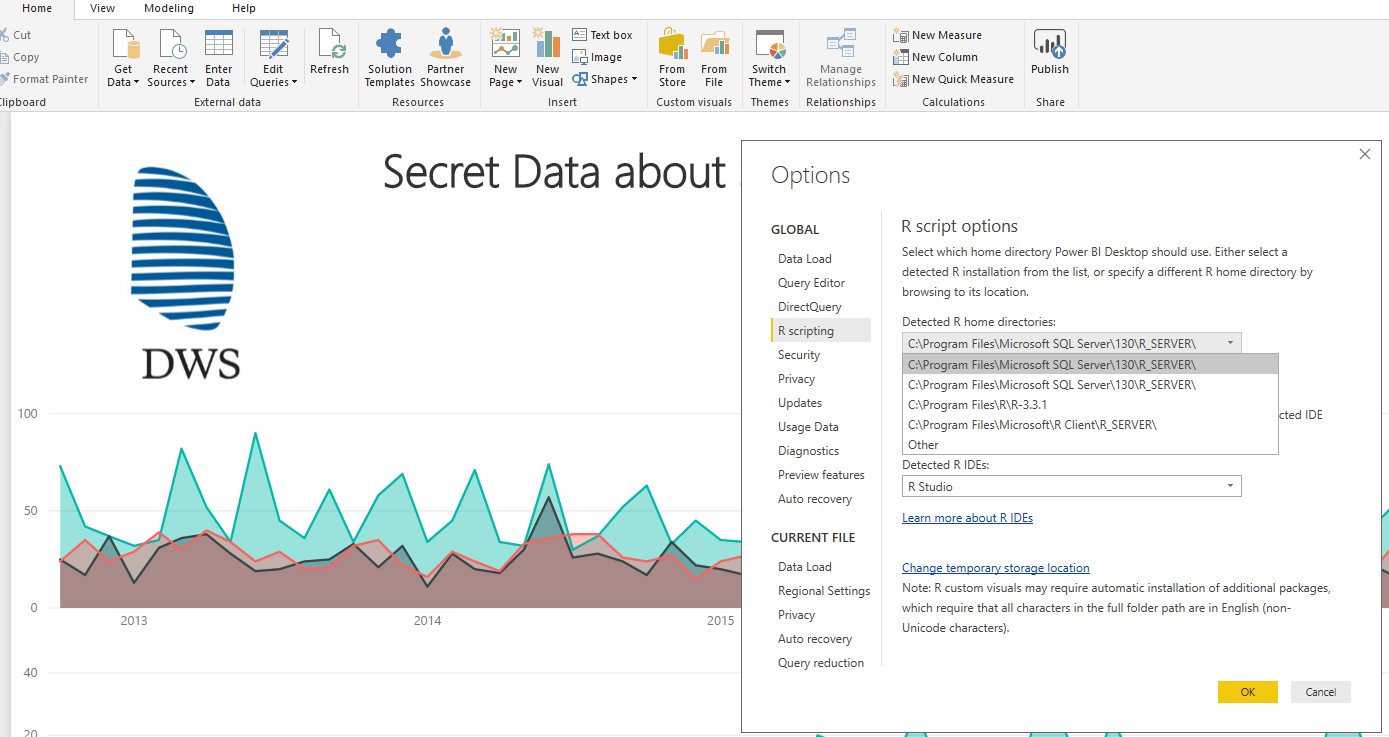The width and height of the screenshot is (1389, 737).
Task: Confirm options with the OK button
Action: tap(1248, 692)
